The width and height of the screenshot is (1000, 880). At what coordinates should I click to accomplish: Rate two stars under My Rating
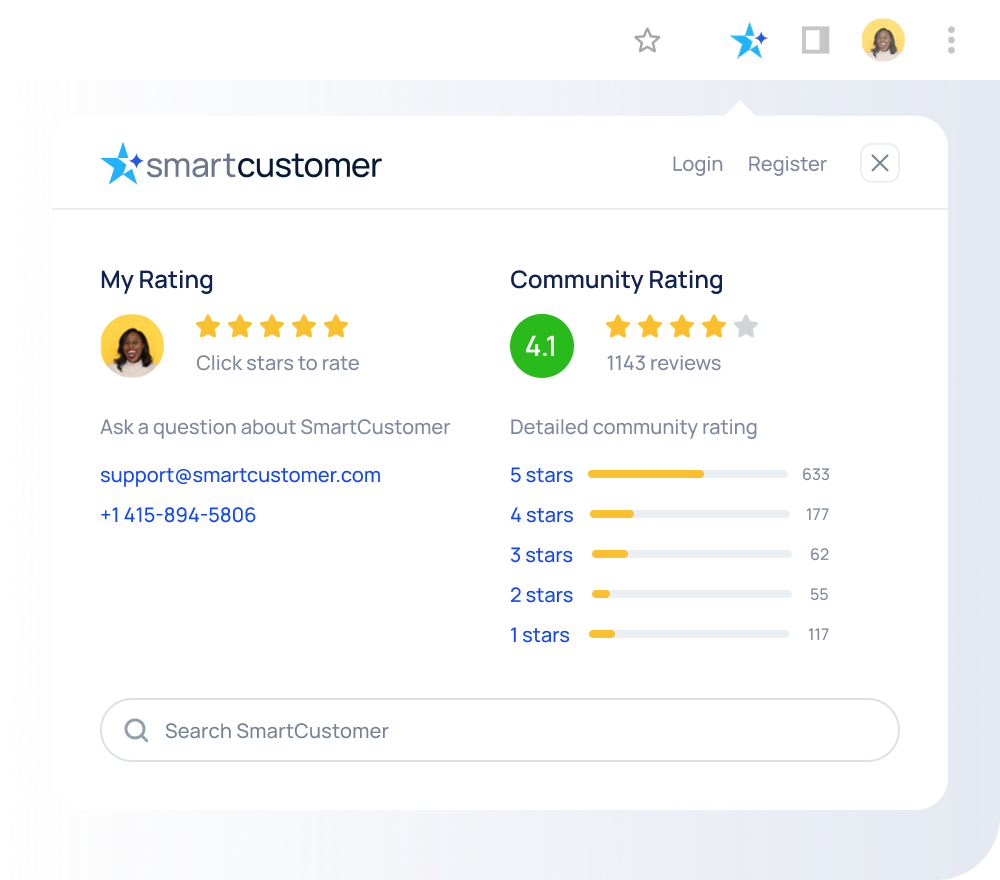click(x=240, y=326)
